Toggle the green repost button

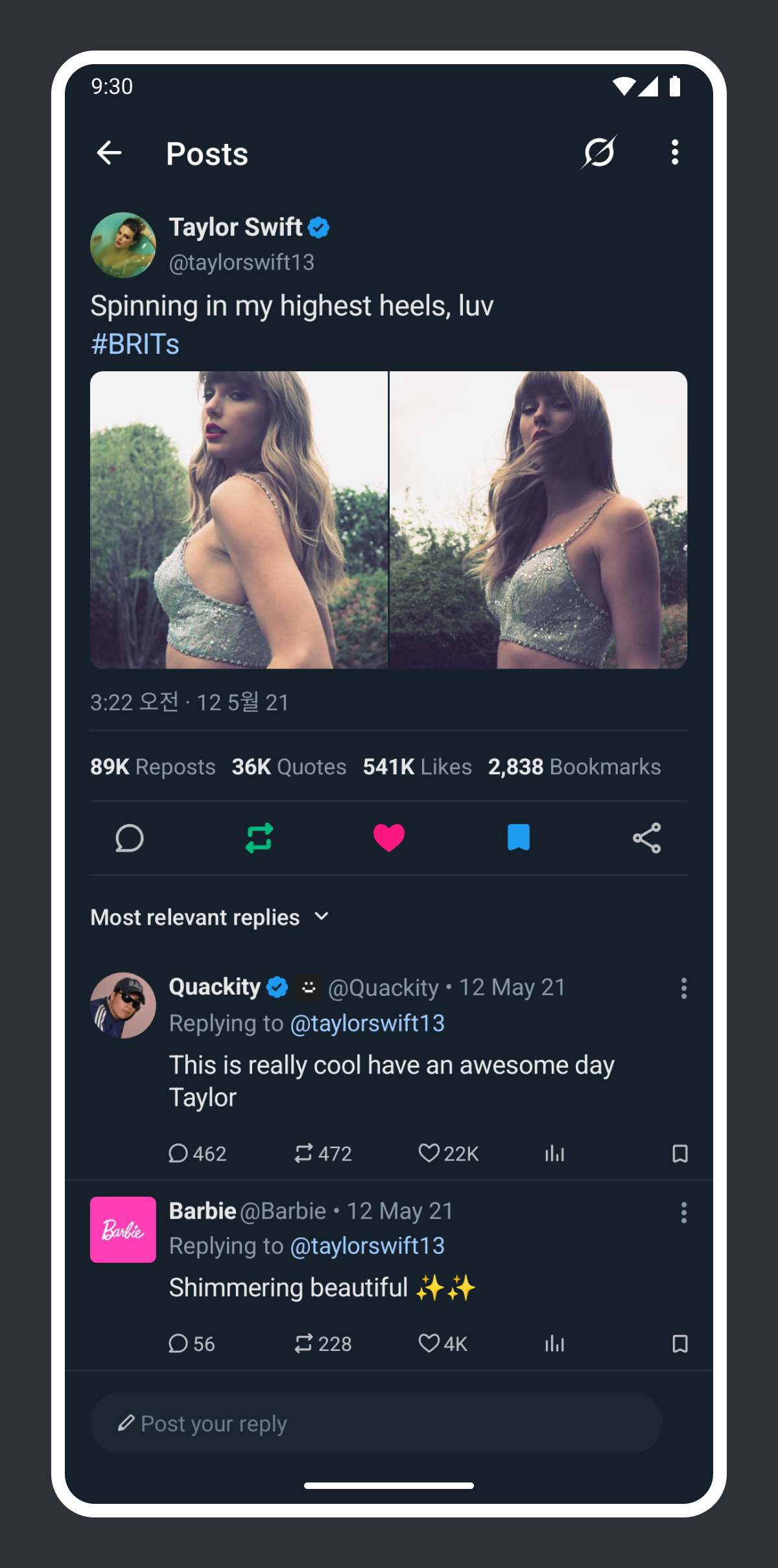click(x=259, y=838)
